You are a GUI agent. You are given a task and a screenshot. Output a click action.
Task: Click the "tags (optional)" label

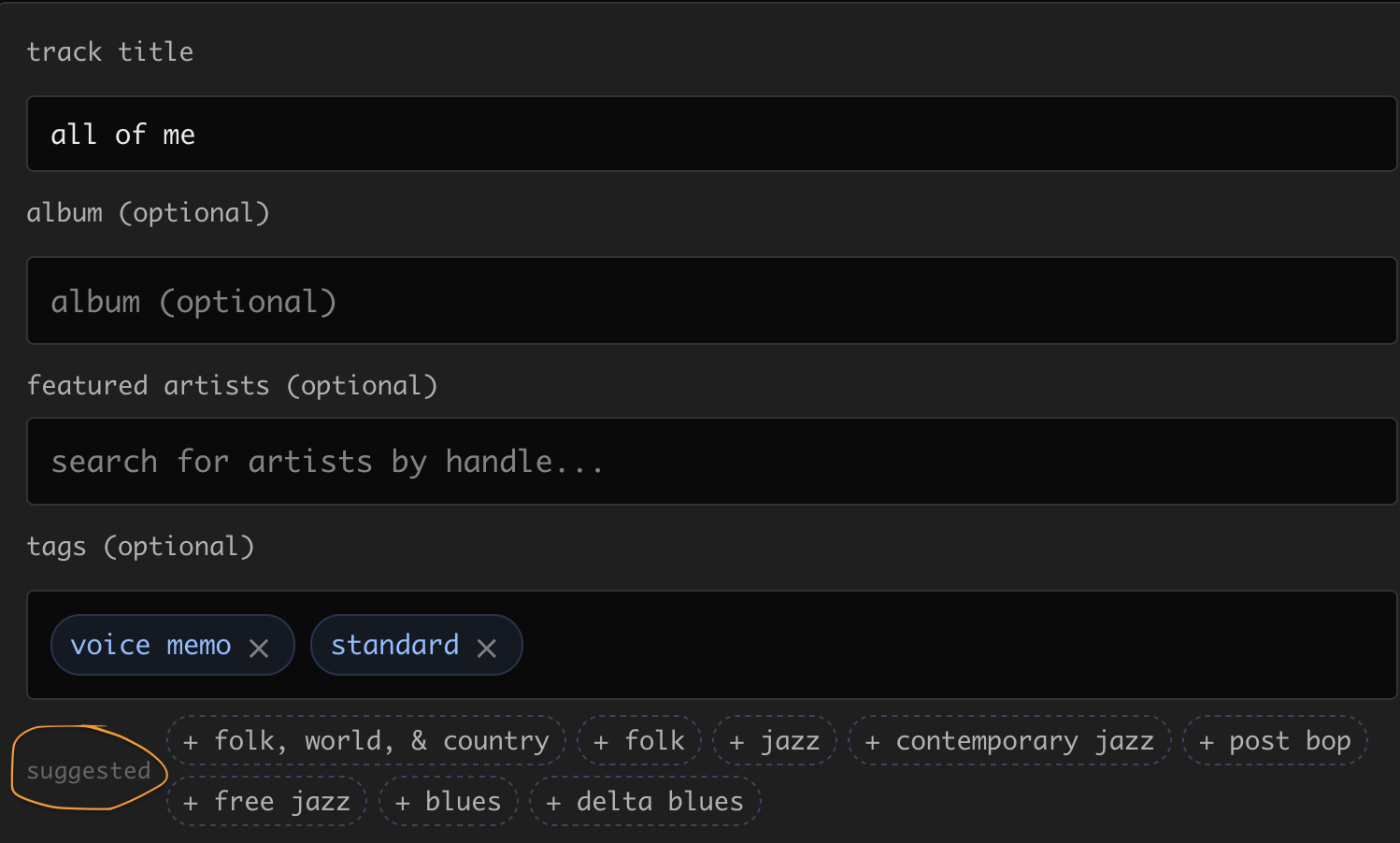140,546
